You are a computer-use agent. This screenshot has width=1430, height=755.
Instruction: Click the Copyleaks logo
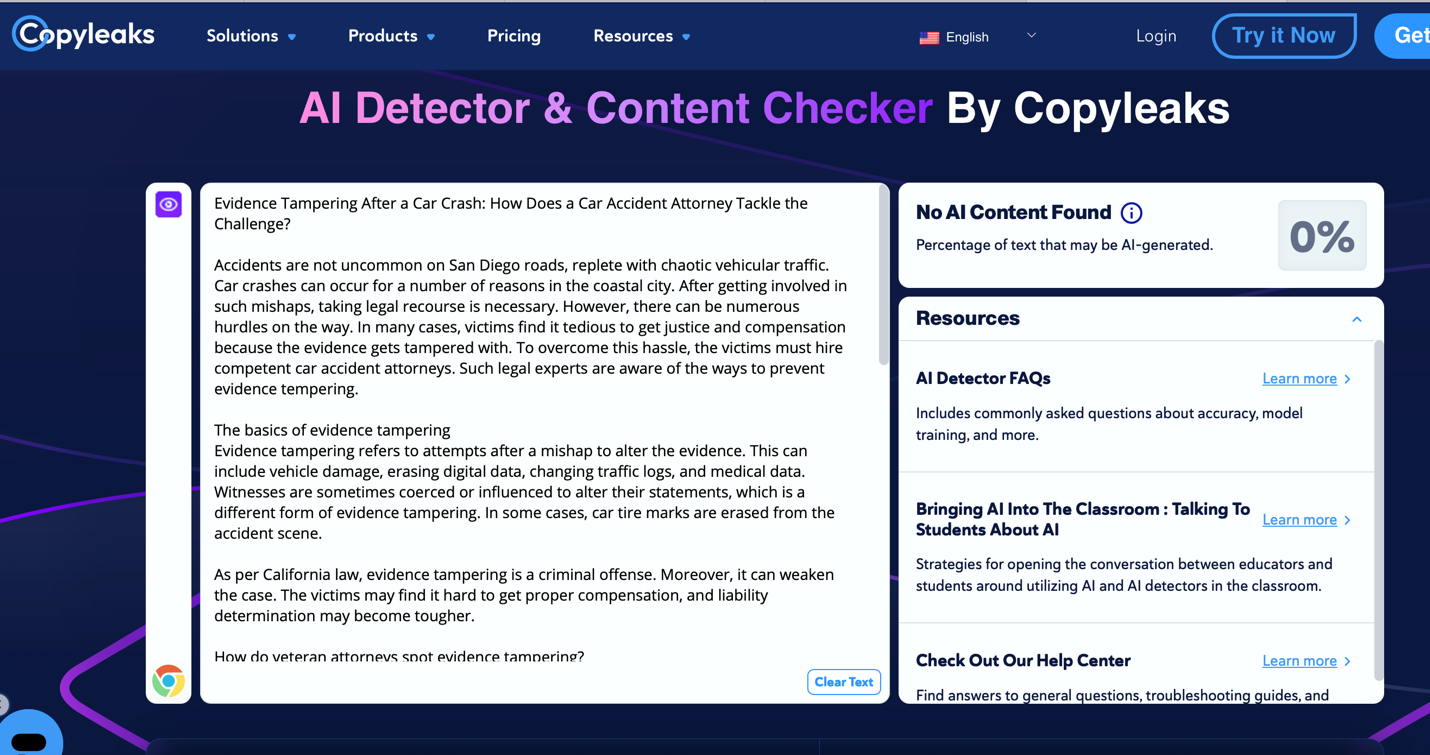[x=83, y=35]
